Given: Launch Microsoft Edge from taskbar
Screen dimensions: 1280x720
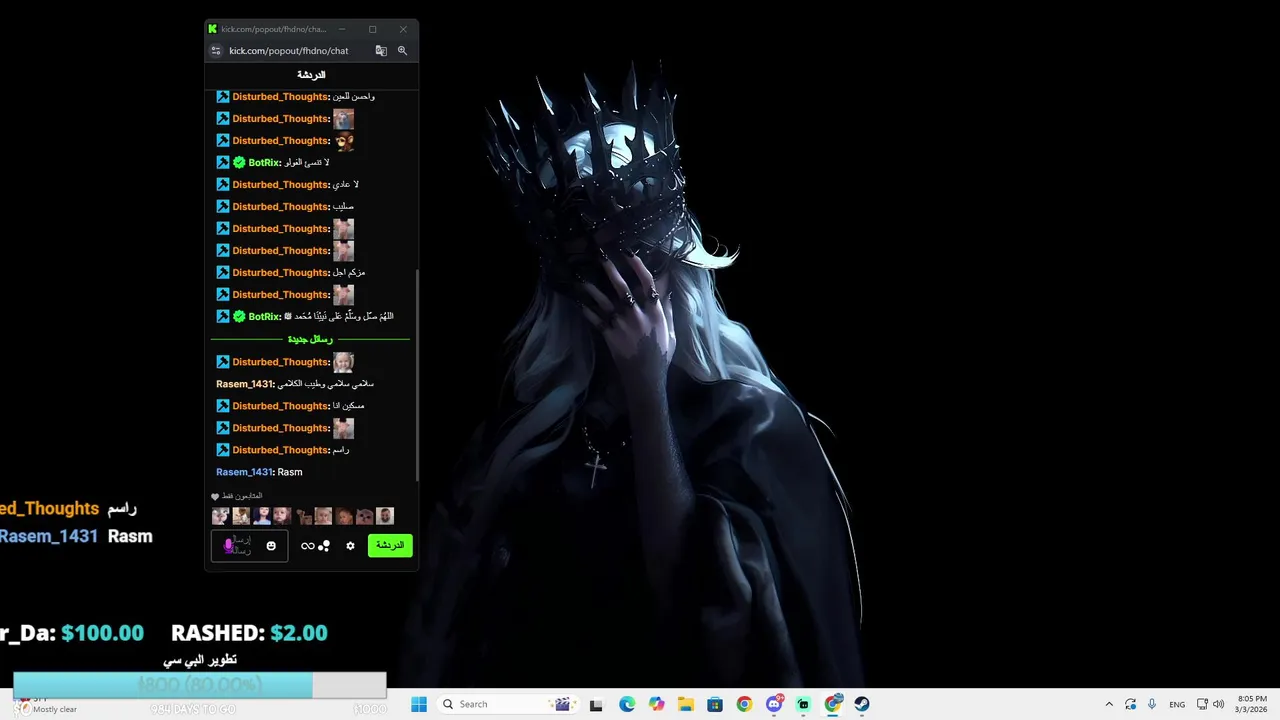Looking at the screenshot, I should pos(627,704).
